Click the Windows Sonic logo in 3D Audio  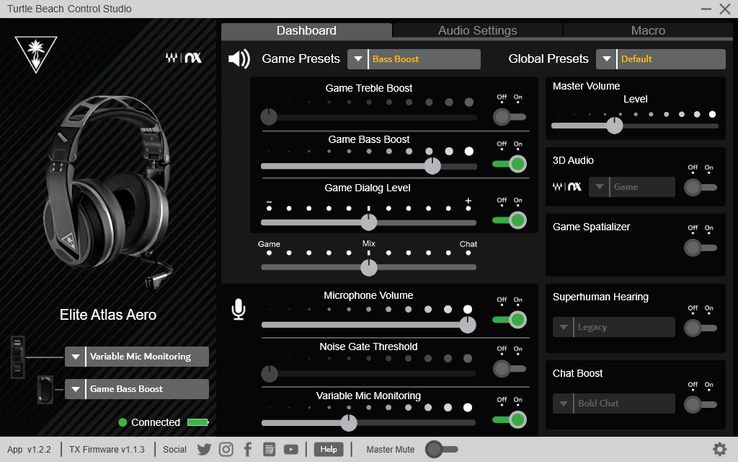(x=567, y=187)
